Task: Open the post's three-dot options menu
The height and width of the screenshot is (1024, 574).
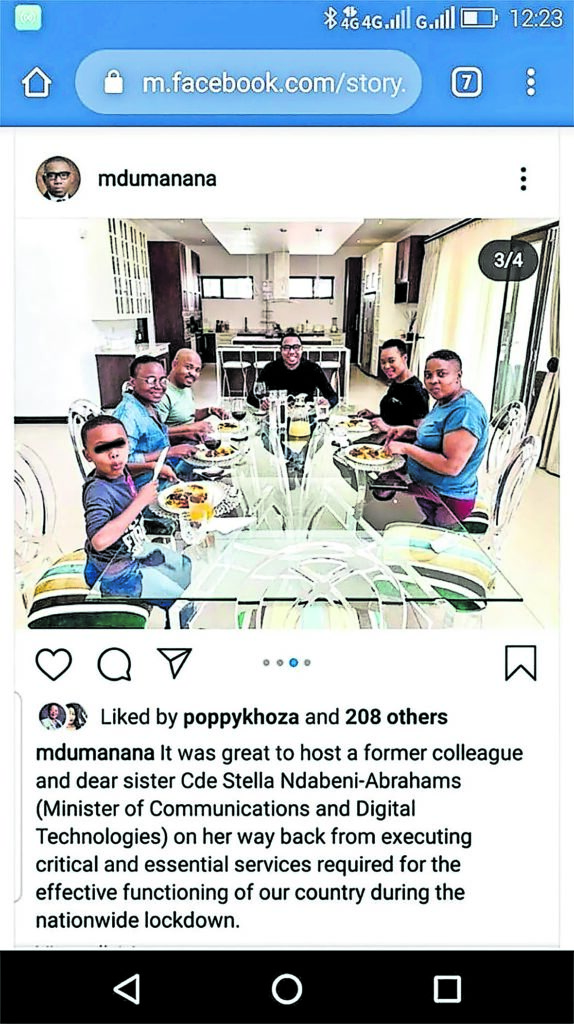Action: (x=522, y=178)
